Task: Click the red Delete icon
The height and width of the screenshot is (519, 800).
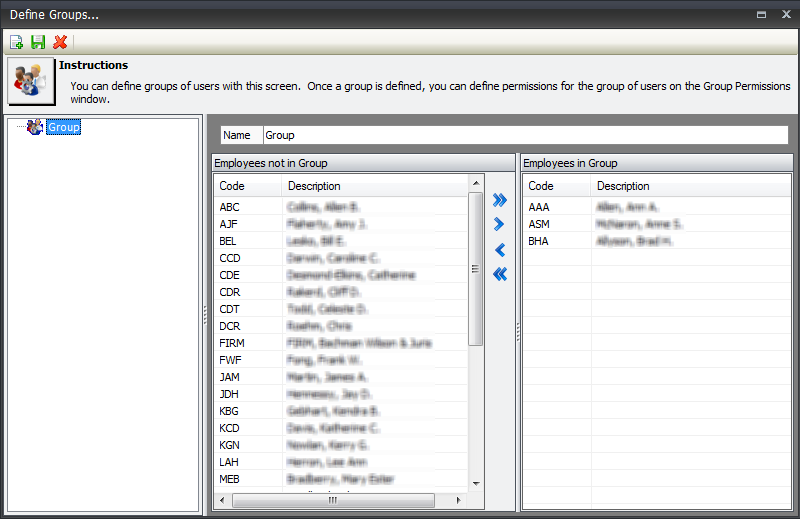Action: pos(60,42)
